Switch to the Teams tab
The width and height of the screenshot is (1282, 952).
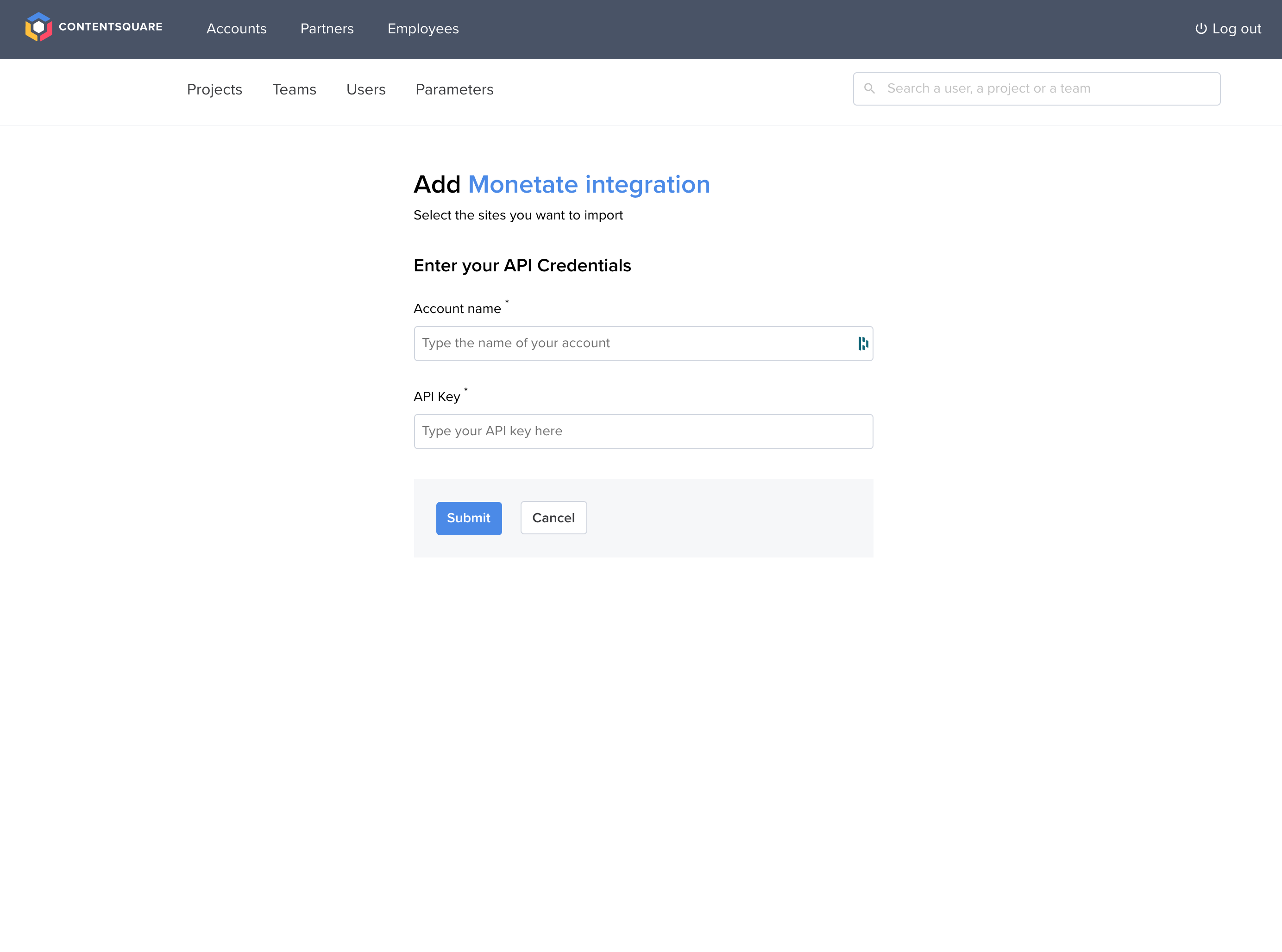click(x=294, y=89)
